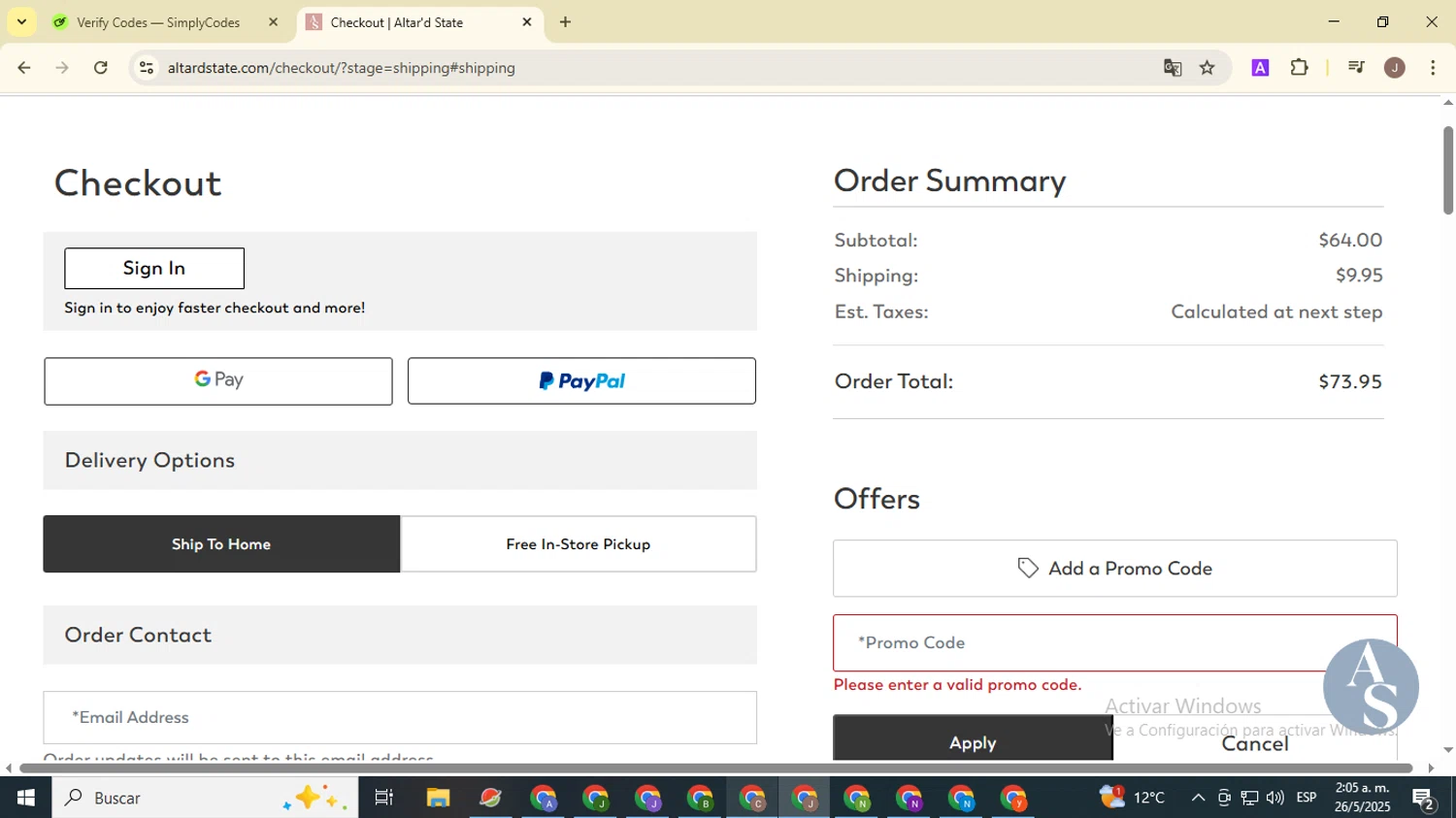The width and height of the screenshot is (1456, 818).
Task: Click the horizontal page scrollbar
Action: (x=715, y=769)
